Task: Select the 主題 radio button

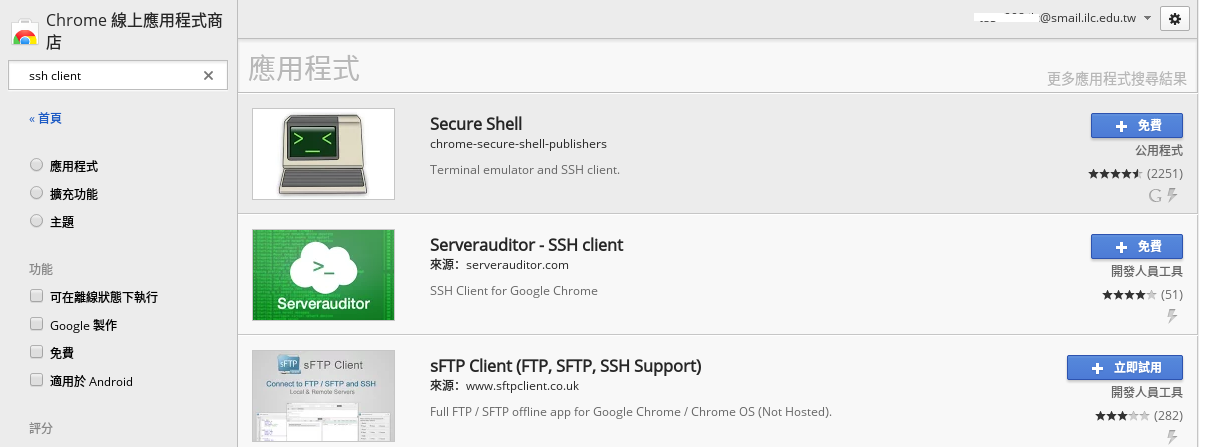Action: 37,221
